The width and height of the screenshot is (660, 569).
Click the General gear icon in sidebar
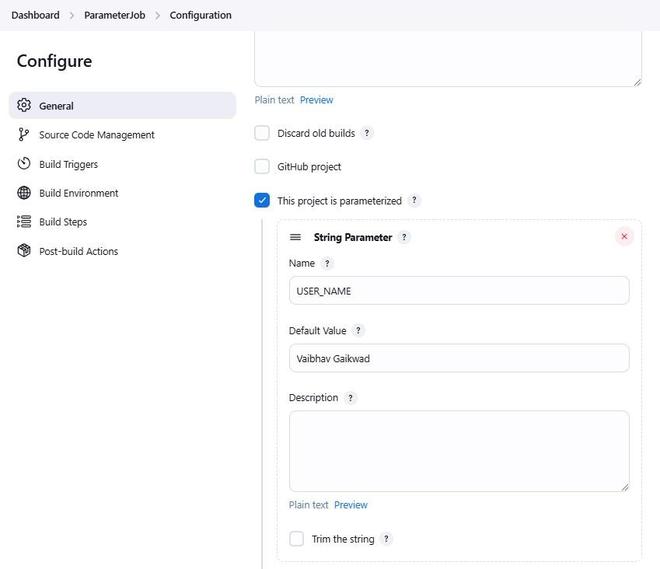24,105
